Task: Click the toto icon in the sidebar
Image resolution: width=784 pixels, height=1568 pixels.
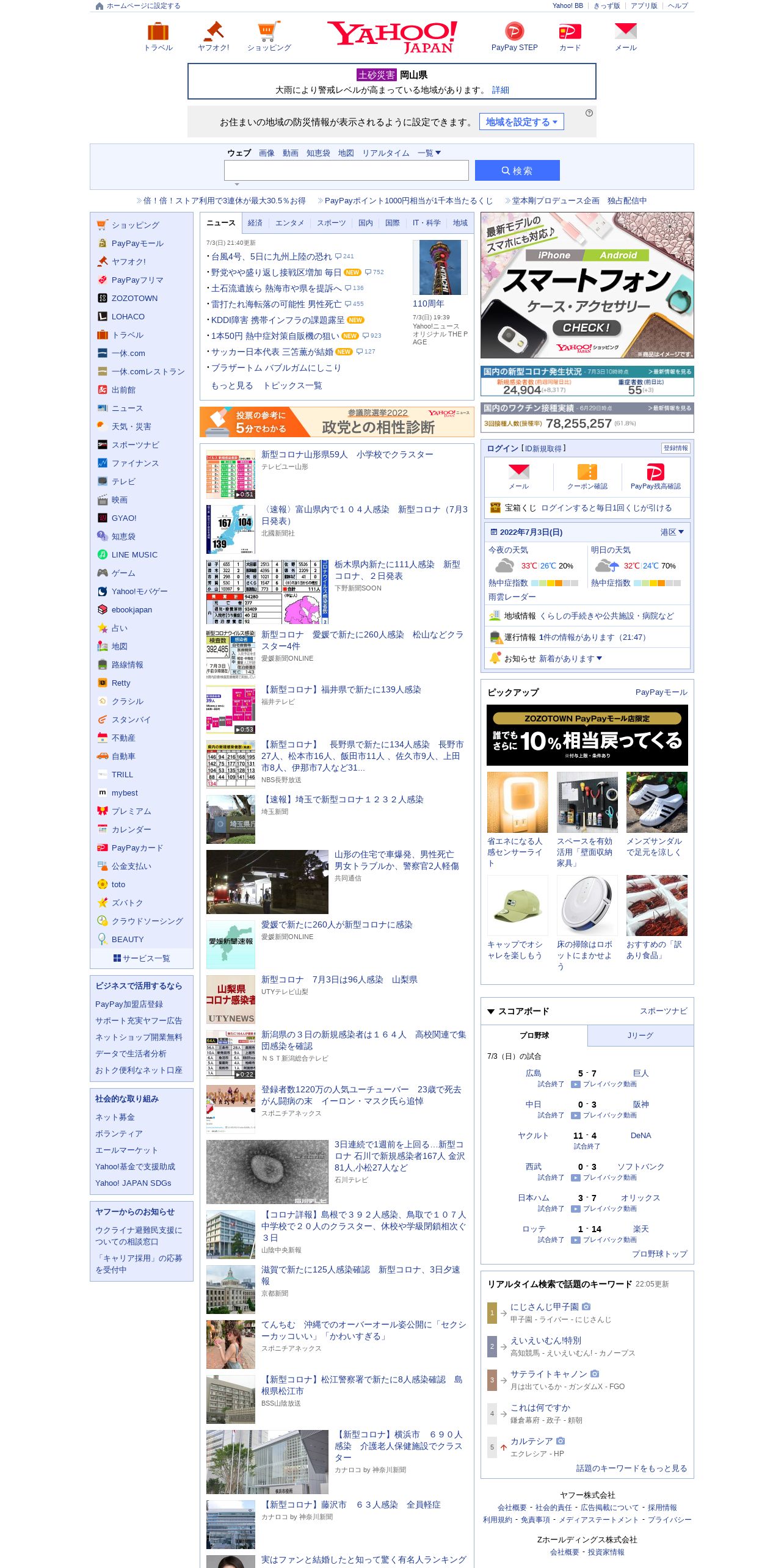Action: 103,884
